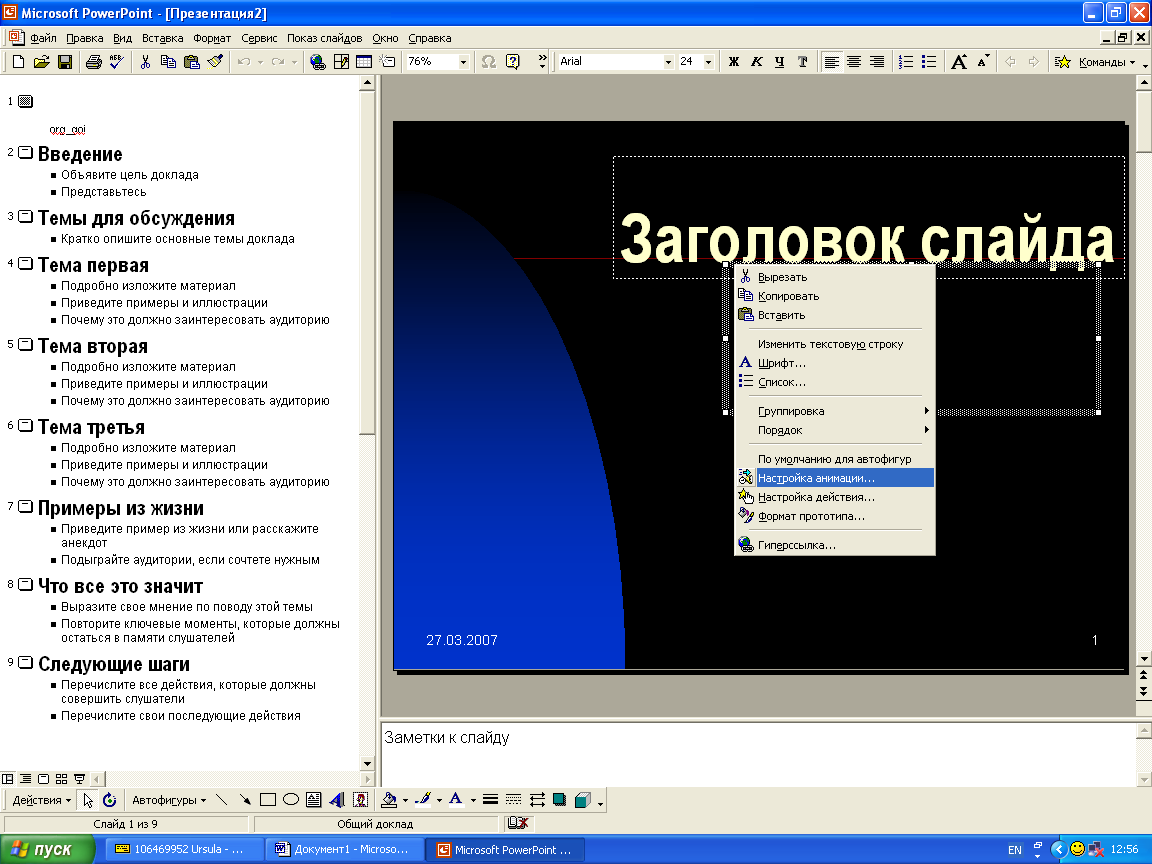Click the font color A button
This screenshot has width=1152, height=864.
(x=456, y=800)
